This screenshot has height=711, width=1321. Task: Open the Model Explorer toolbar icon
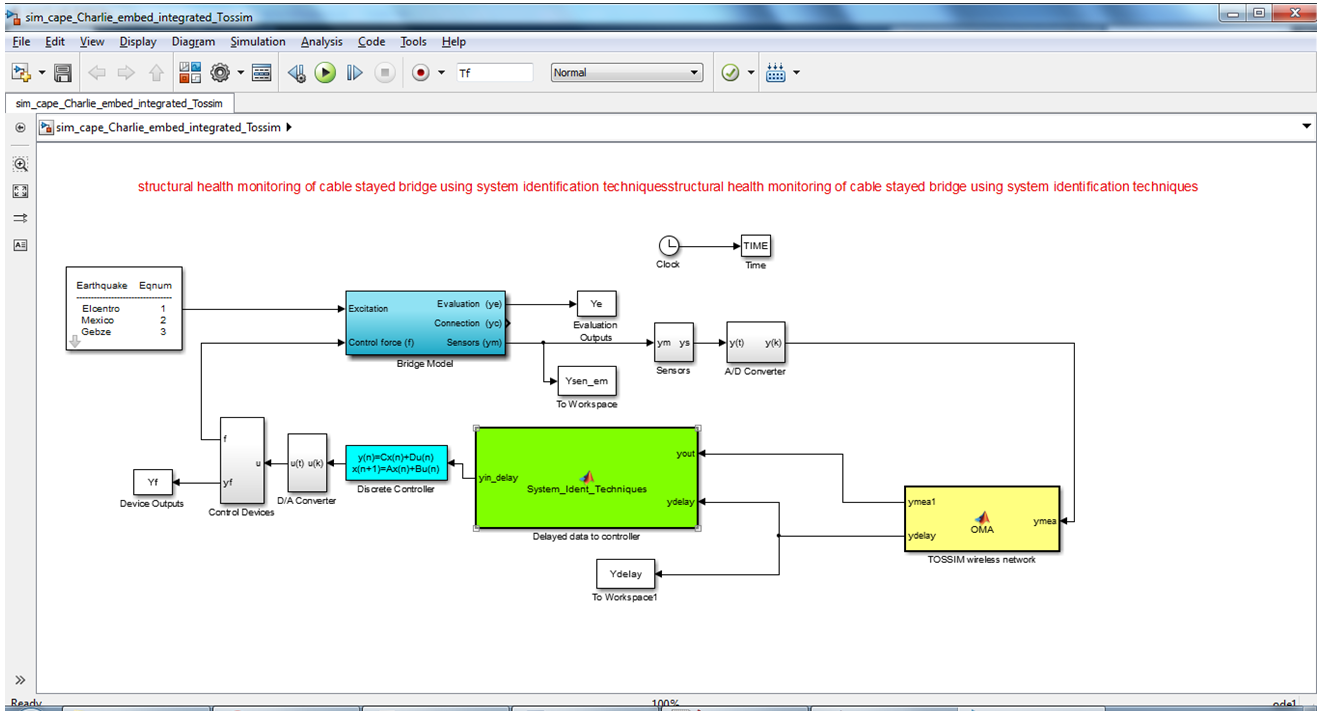point(262,73)
